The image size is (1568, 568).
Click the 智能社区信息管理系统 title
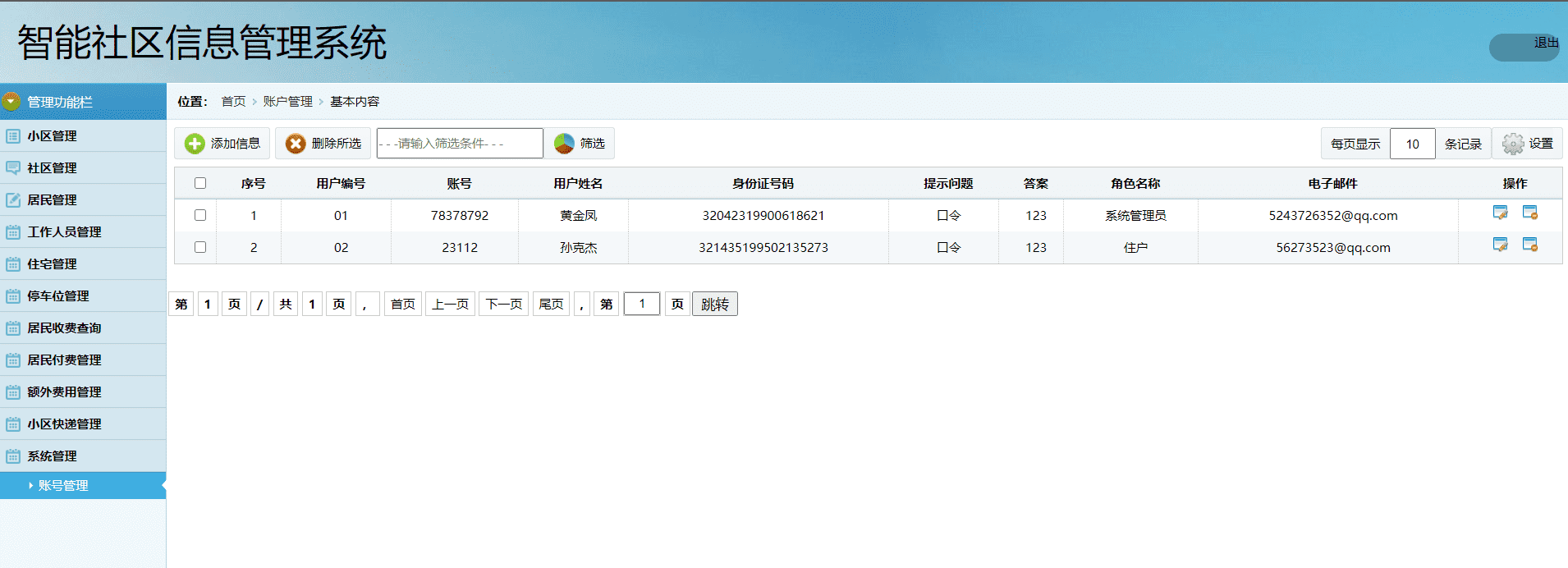(x=202, y=43)
